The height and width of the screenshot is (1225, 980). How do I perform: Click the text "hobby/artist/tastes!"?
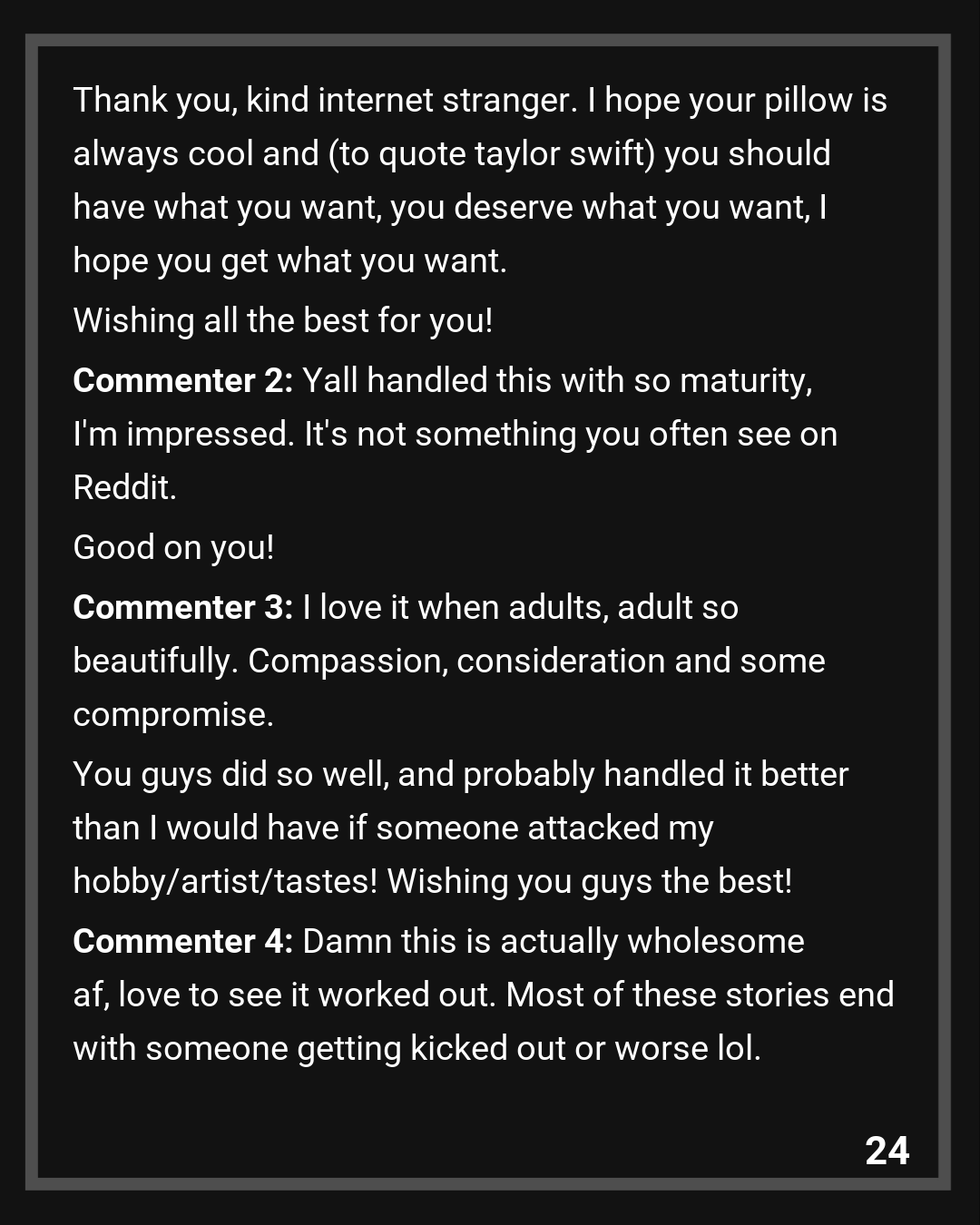tap(225, 882)
